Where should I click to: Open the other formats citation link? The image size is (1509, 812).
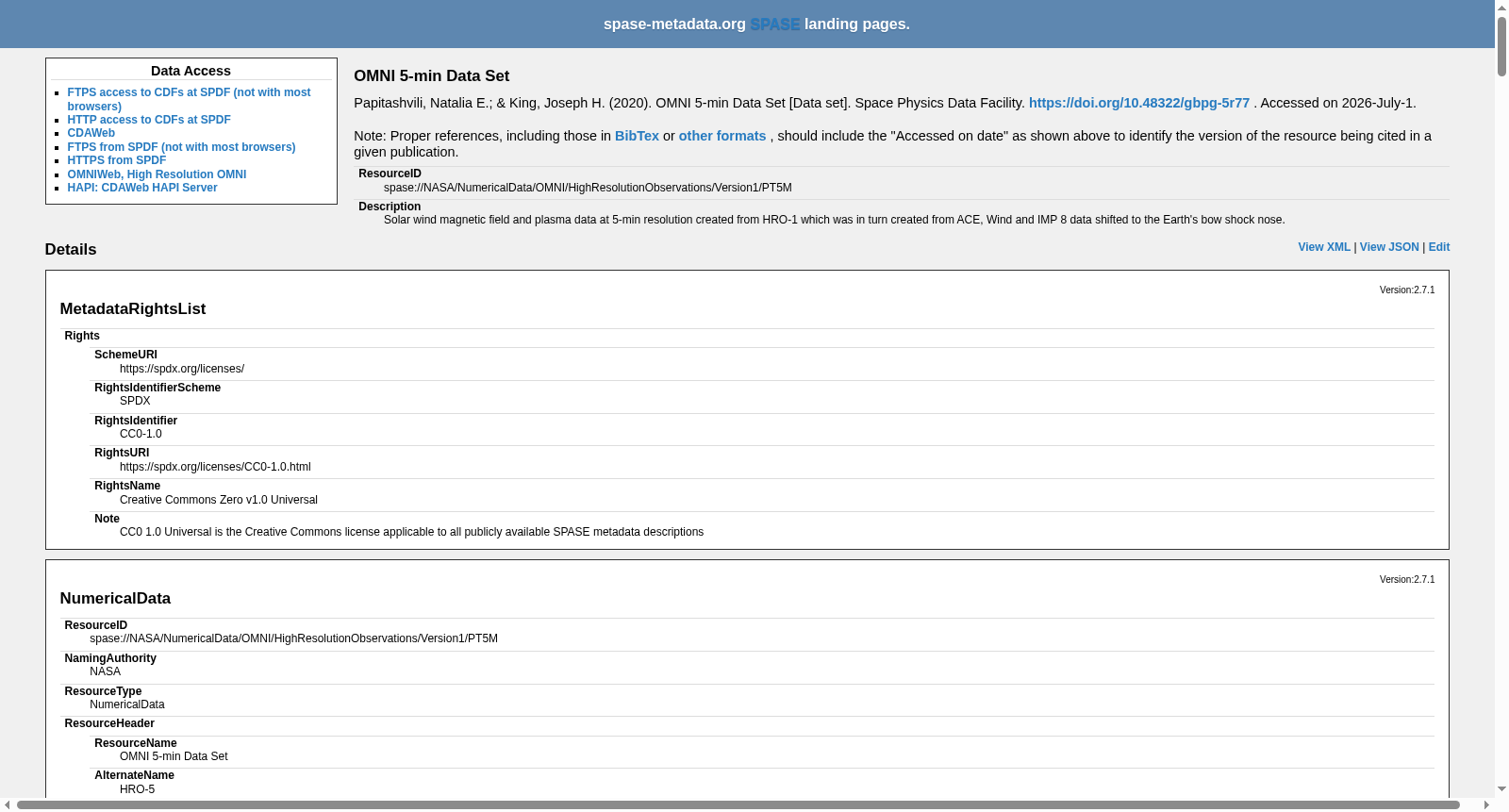722,136
